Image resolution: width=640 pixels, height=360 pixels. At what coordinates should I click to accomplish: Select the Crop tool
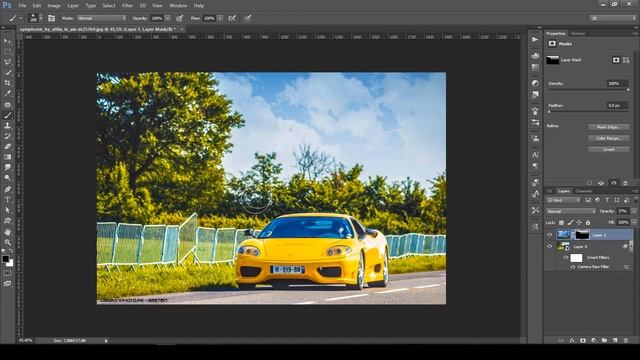(7, 83)
